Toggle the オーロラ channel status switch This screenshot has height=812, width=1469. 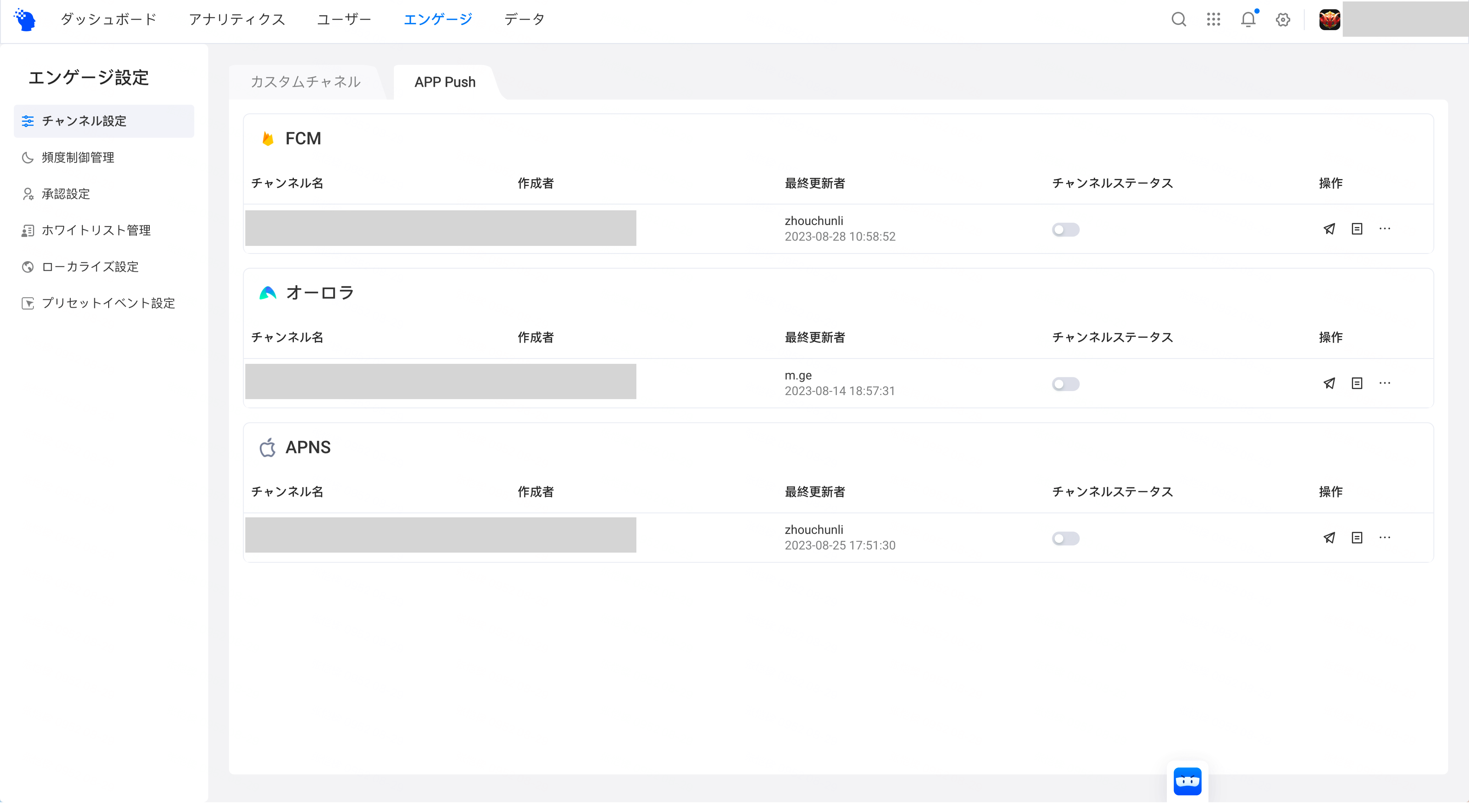pos(1065,384)
